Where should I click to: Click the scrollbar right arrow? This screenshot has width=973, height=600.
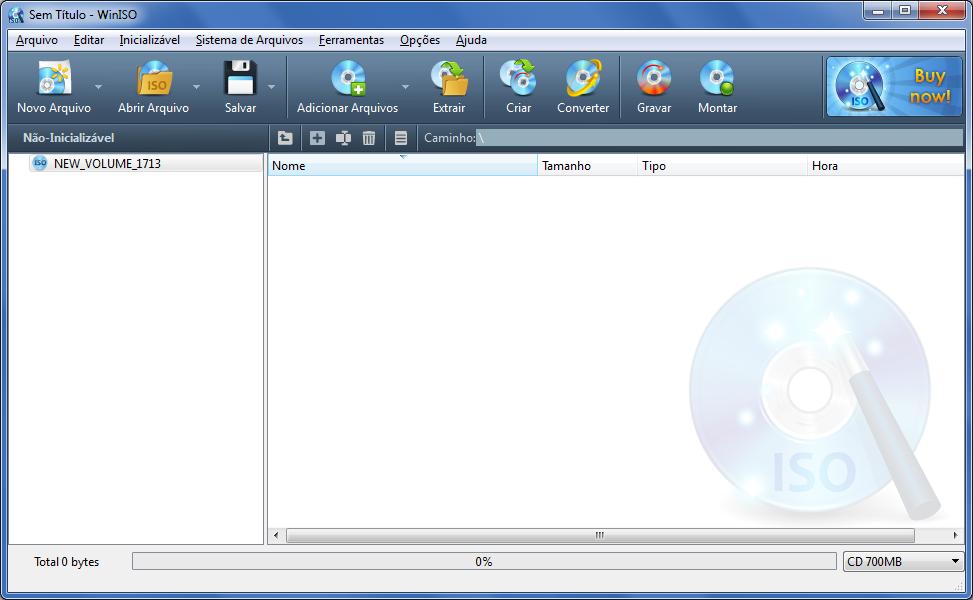[x=955, y=535]
